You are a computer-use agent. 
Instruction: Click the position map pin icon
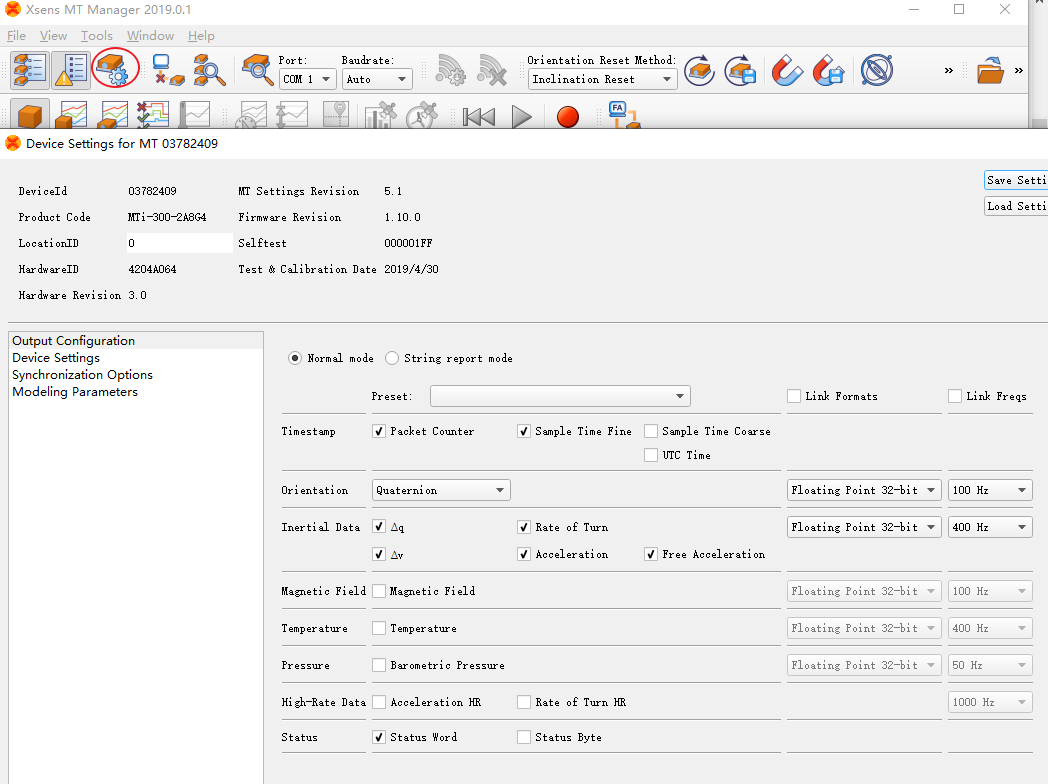336,115
